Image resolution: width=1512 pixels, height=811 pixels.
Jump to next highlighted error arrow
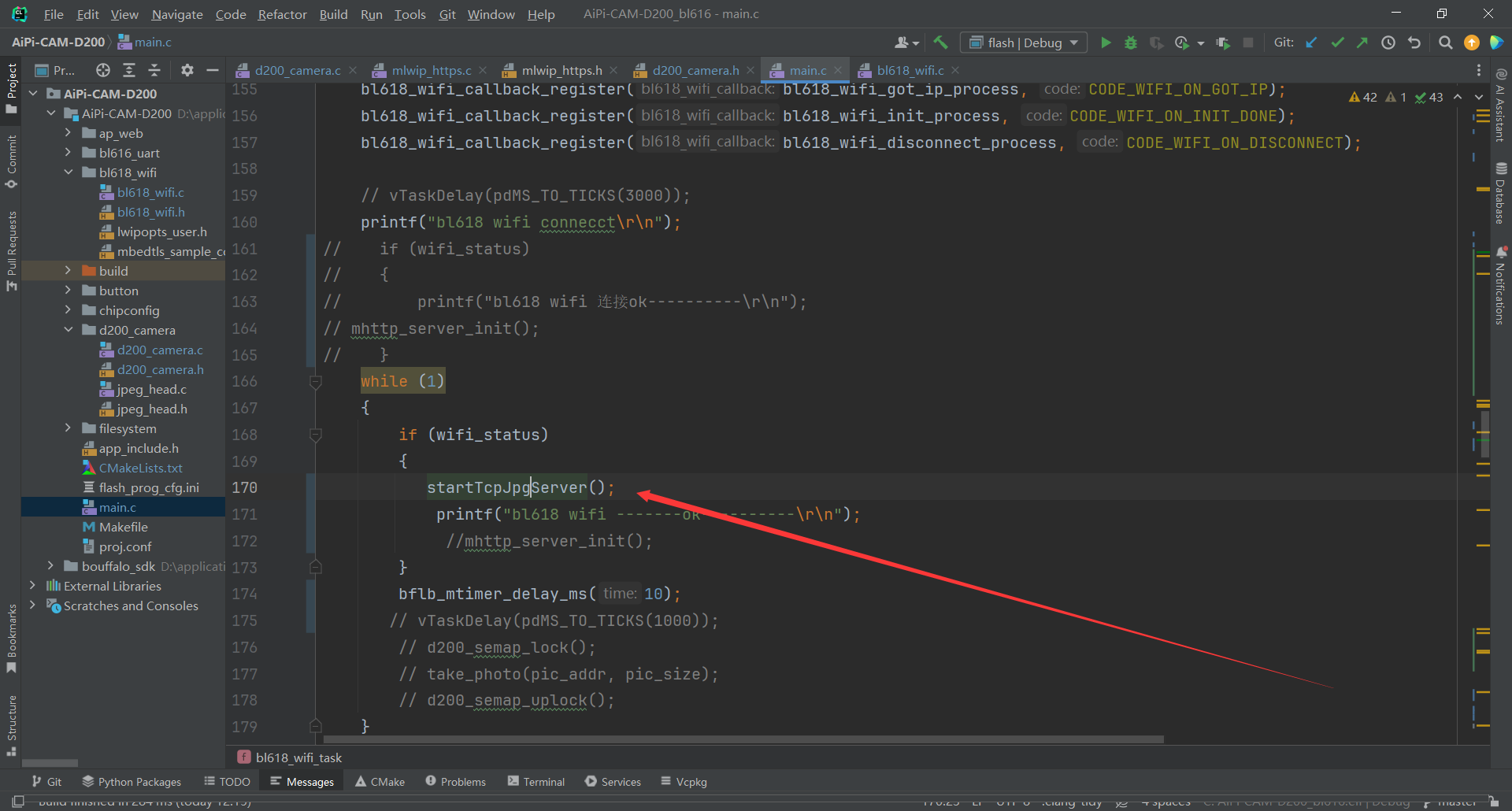1479,97
